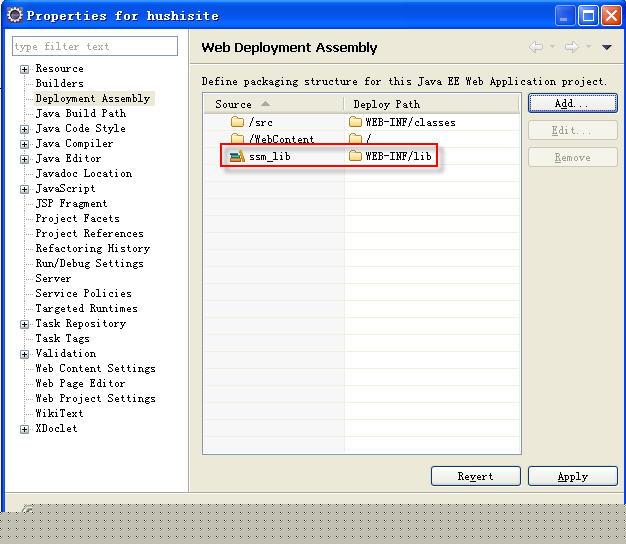Select Java Editor label
Screen dimensions: 626x544
pos(68,158)
